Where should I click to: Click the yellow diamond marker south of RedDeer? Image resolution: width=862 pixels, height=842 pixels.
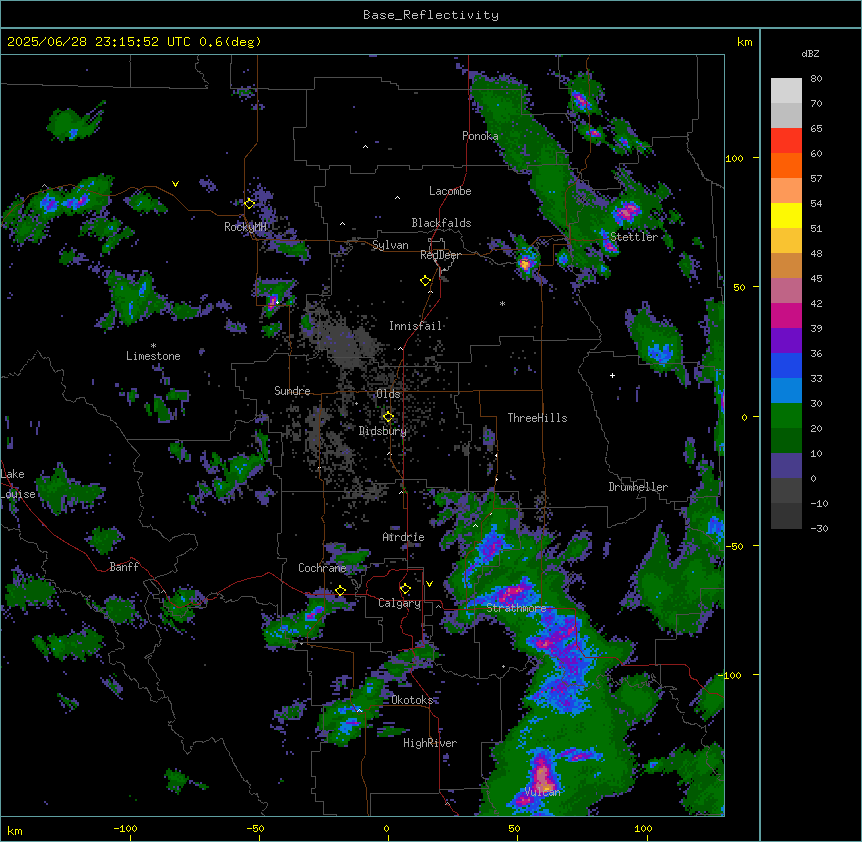pyautogui.click(x=425, y=281)
